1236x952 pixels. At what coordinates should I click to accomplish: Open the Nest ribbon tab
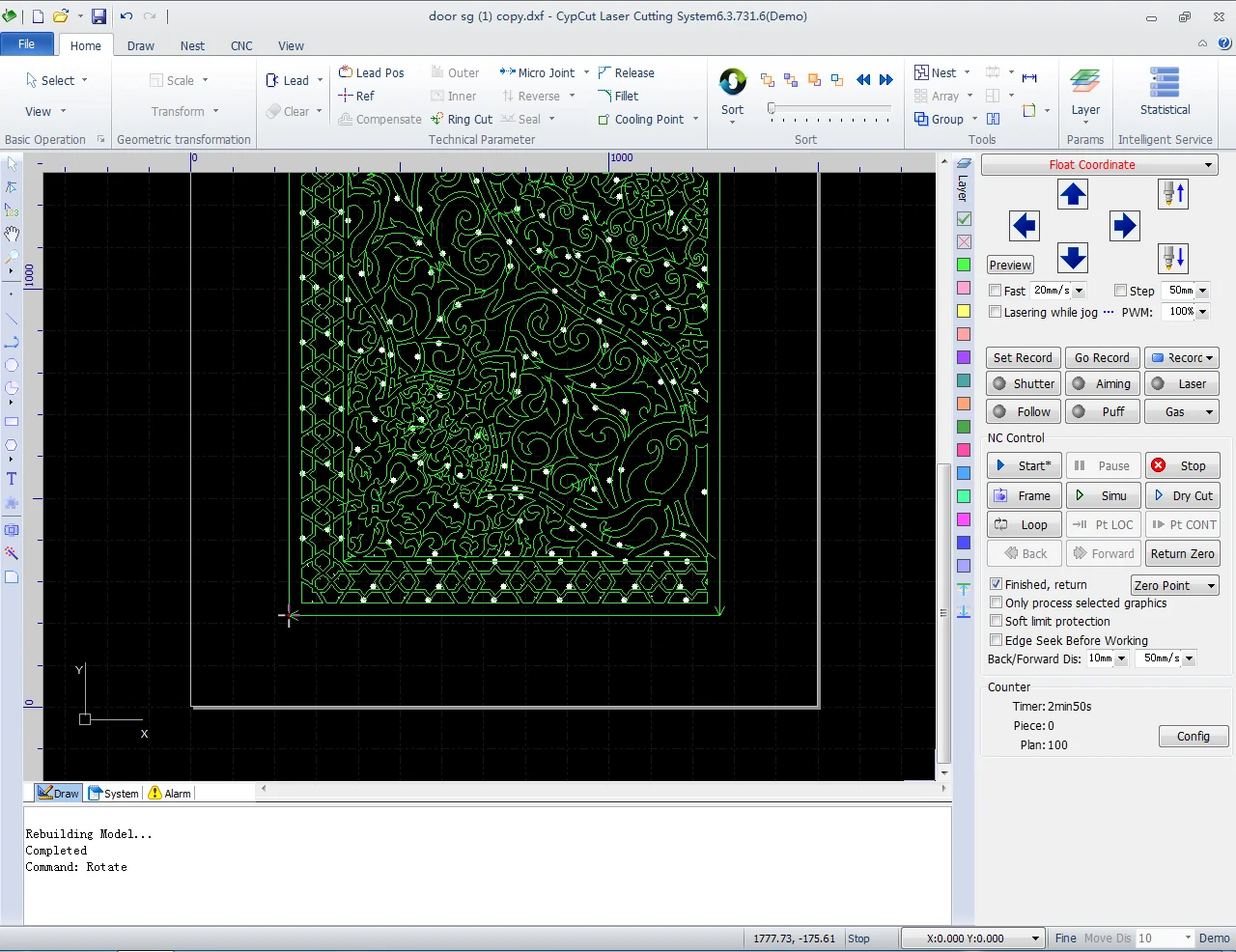192,45
